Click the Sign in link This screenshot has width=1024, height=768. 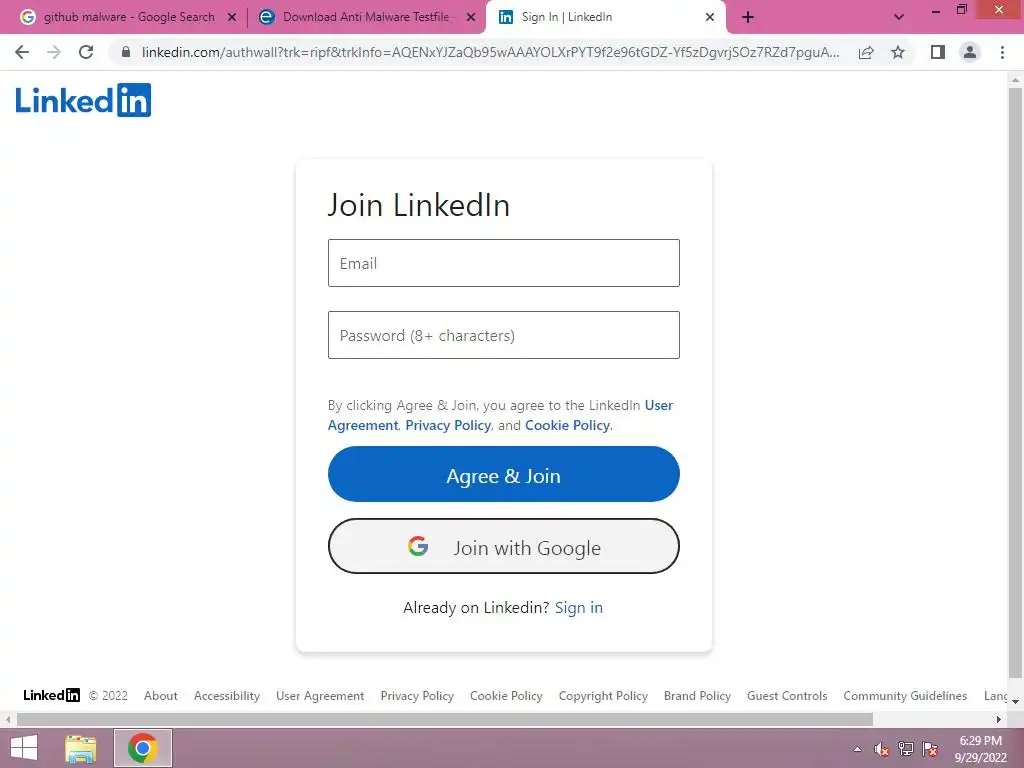click(579, 607)
